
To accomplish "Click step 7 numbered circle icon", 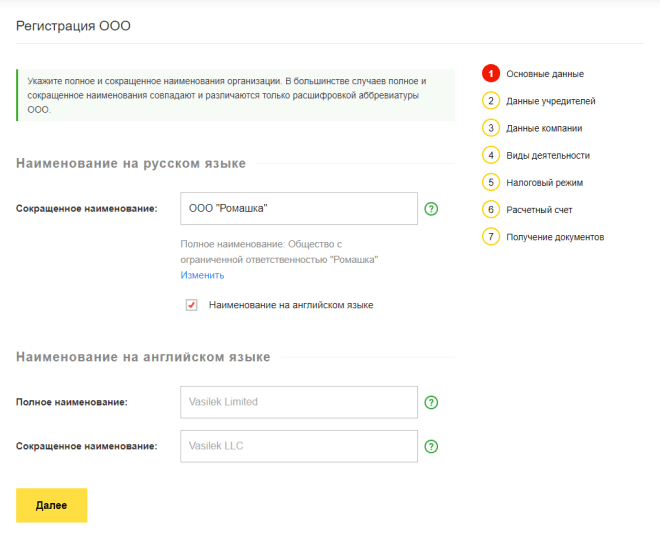I will click(490, 237).
